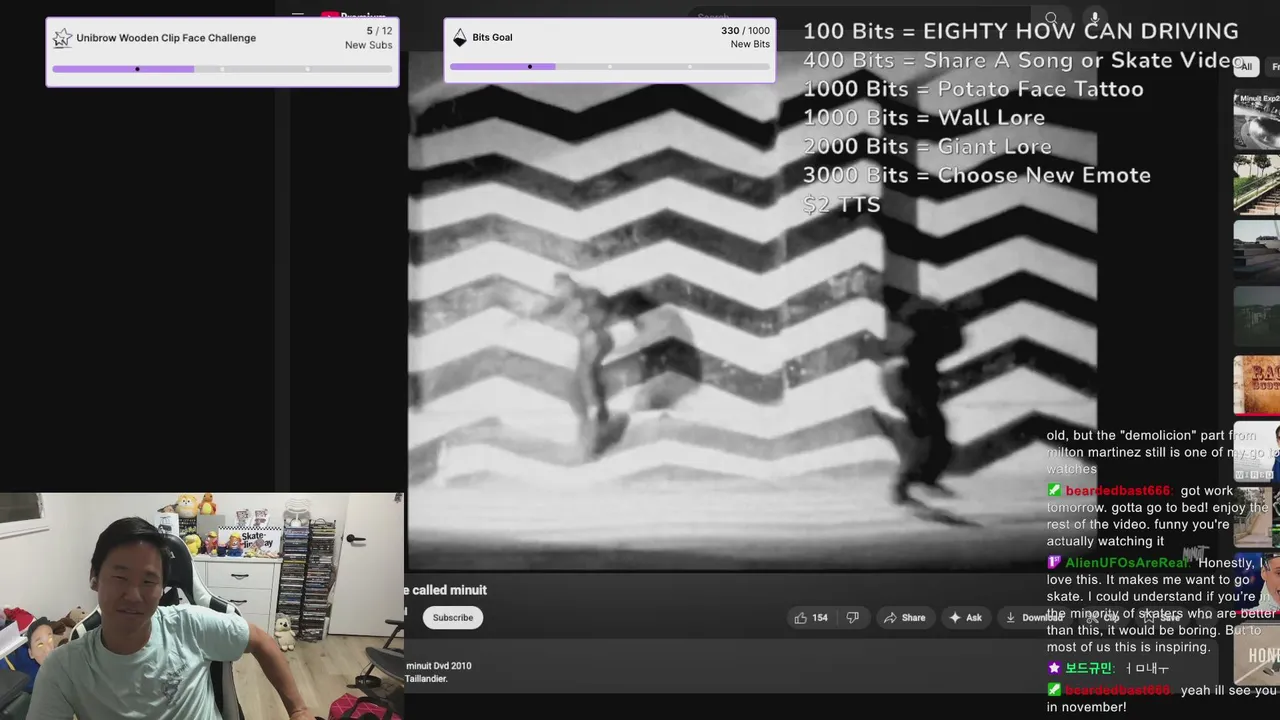1280x720 pixels.
Task: Click the AlienUFOsAreReal username in chat
Action: pyautogui.click(x=1127, y=563)
